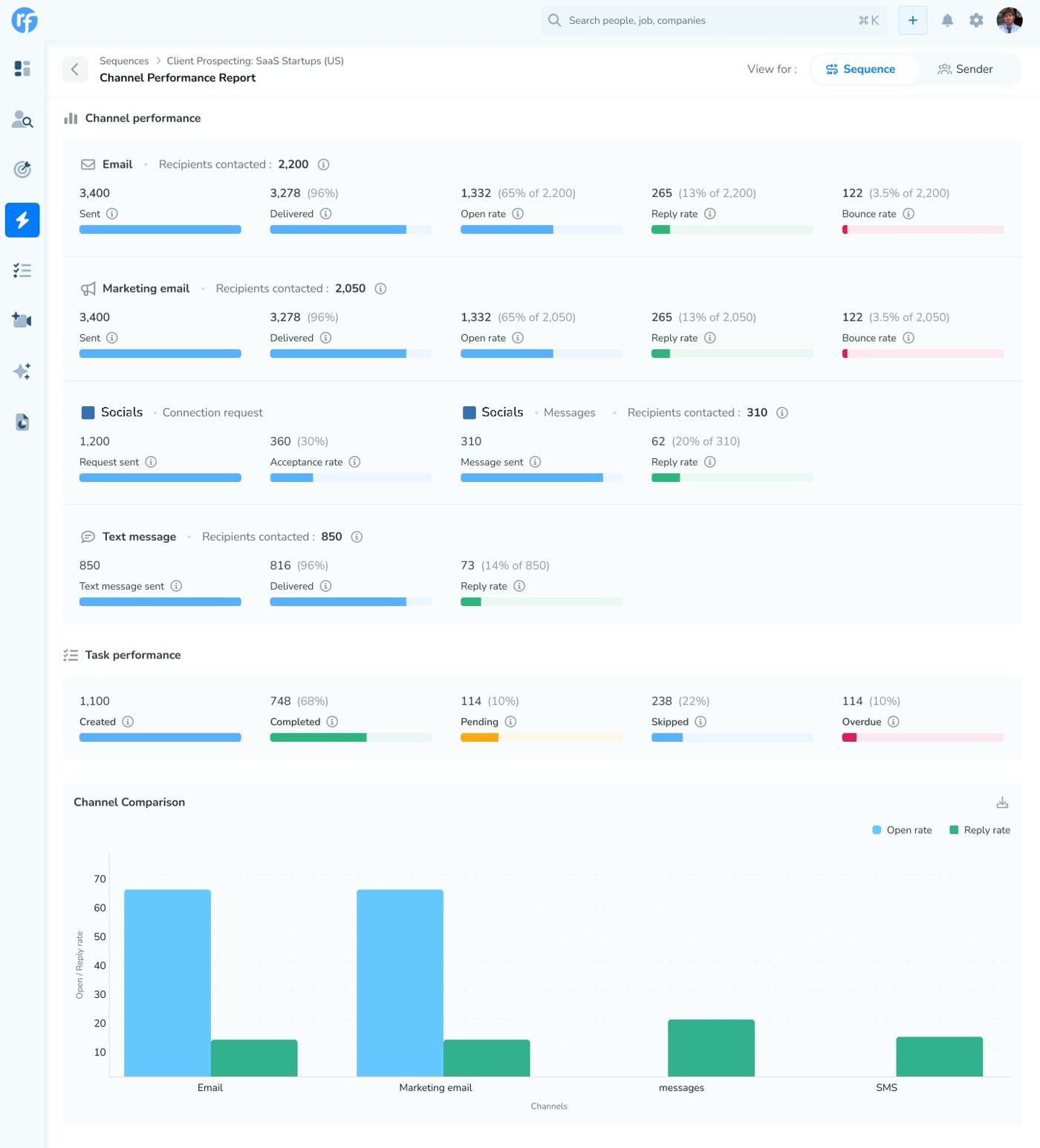Click the notification bell icon
The height and width of the screenshot is (1148, 1040).
pyautogui.click(x=947, y=21)
